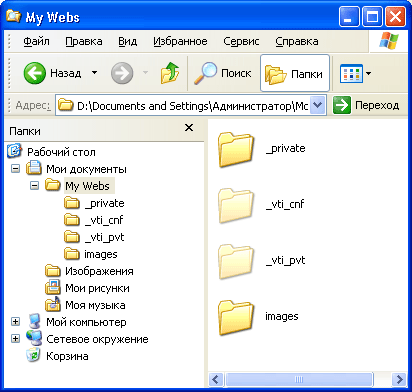Select the _private folder in right pane
Viewport: 412px width, 392px height.
[235, 149]
